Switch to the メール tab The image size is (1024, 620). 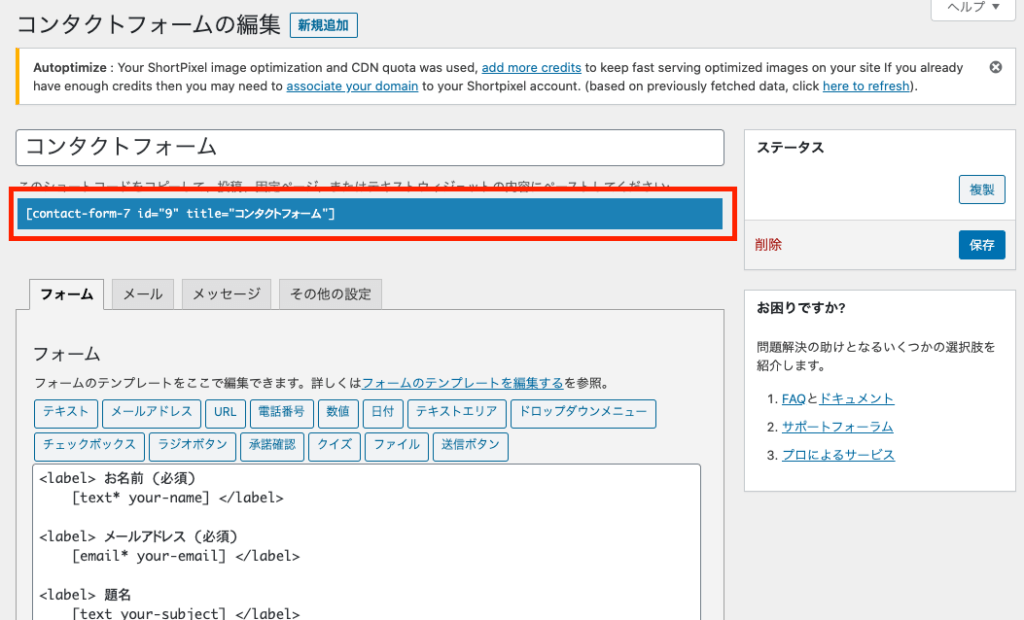(144, 294)
